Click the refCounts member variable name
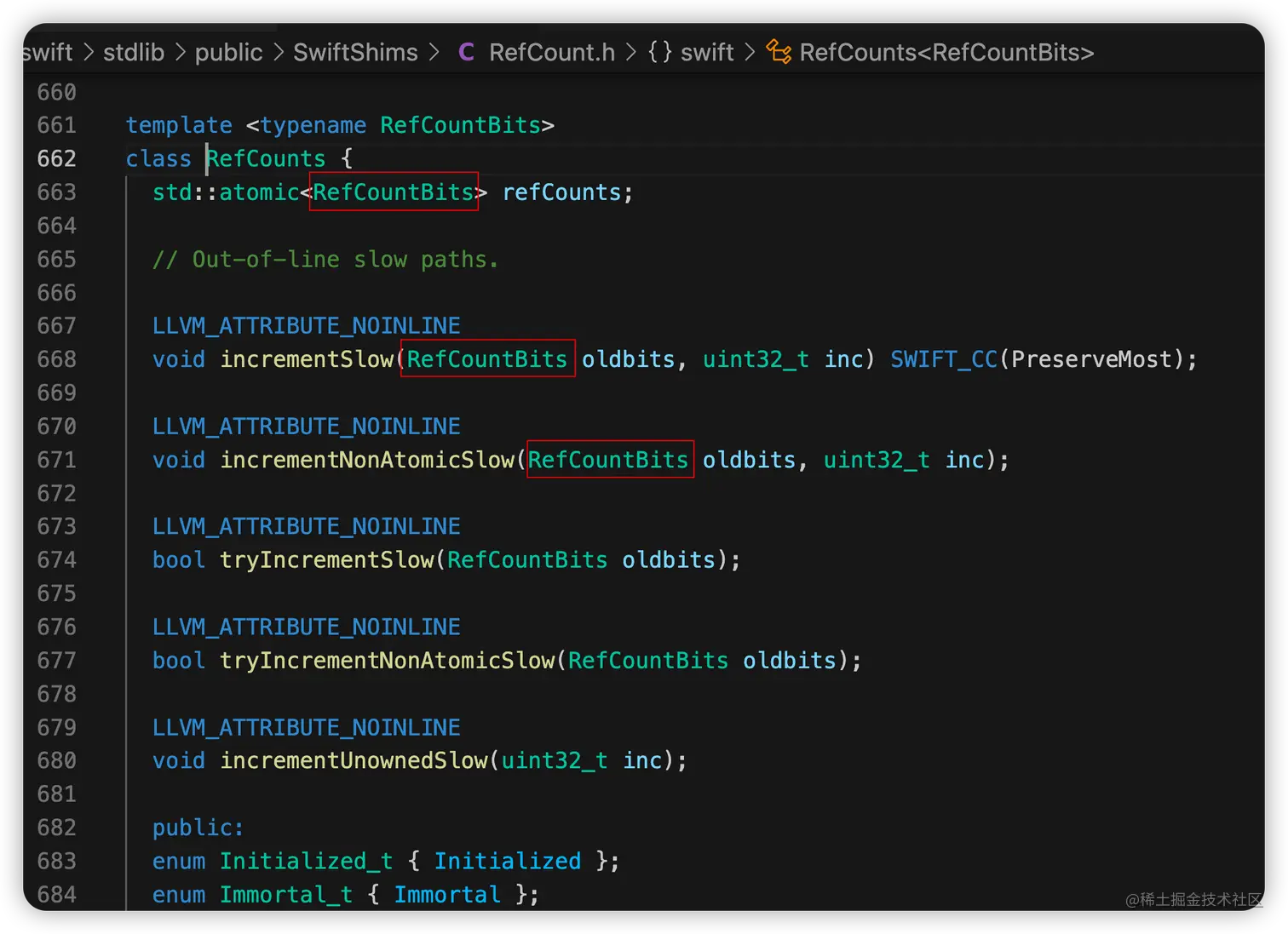The image size is (1288, 934). coord(564,192)
